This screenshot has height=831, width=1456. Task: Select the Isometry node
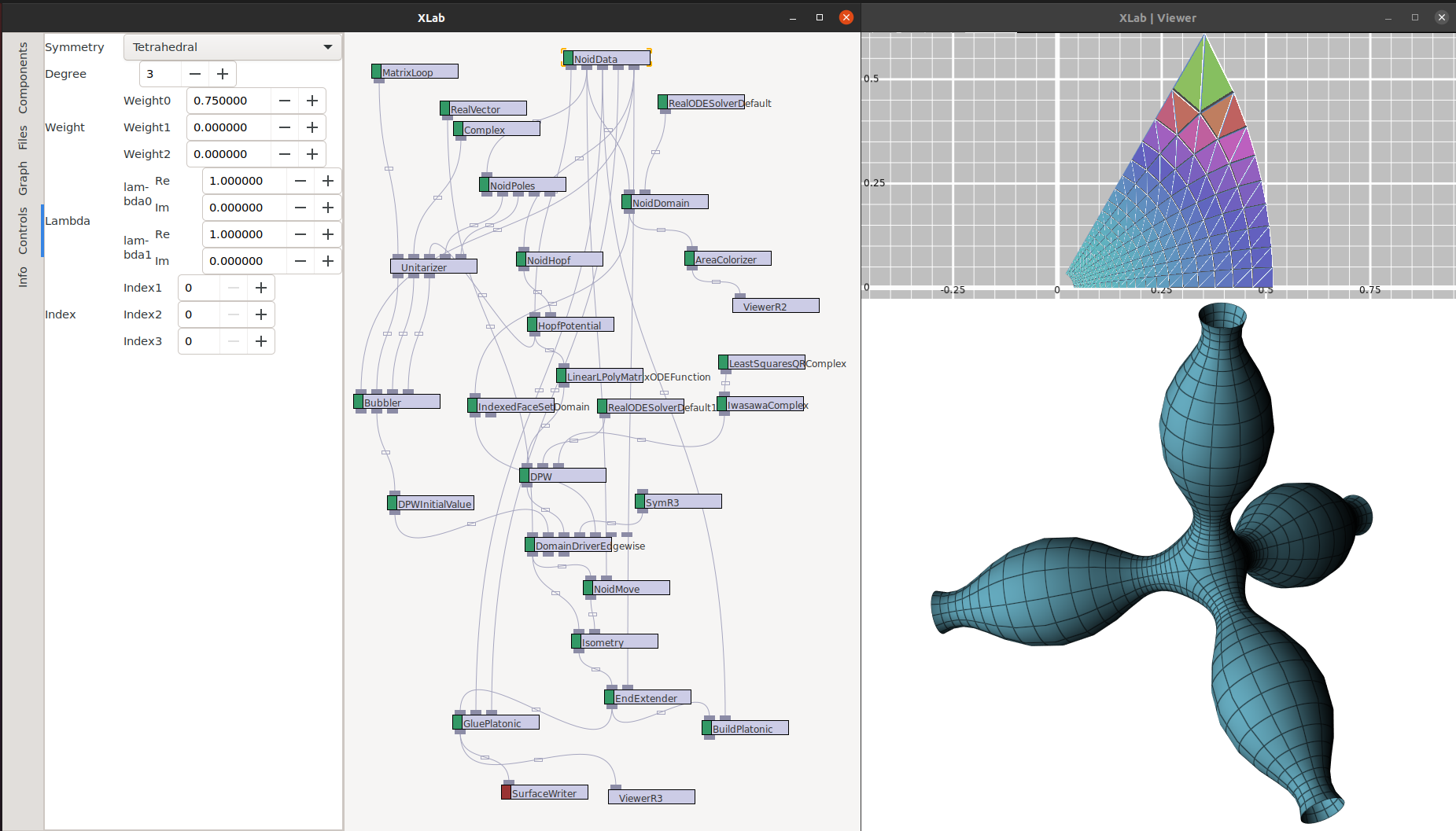tap(614, 642)
